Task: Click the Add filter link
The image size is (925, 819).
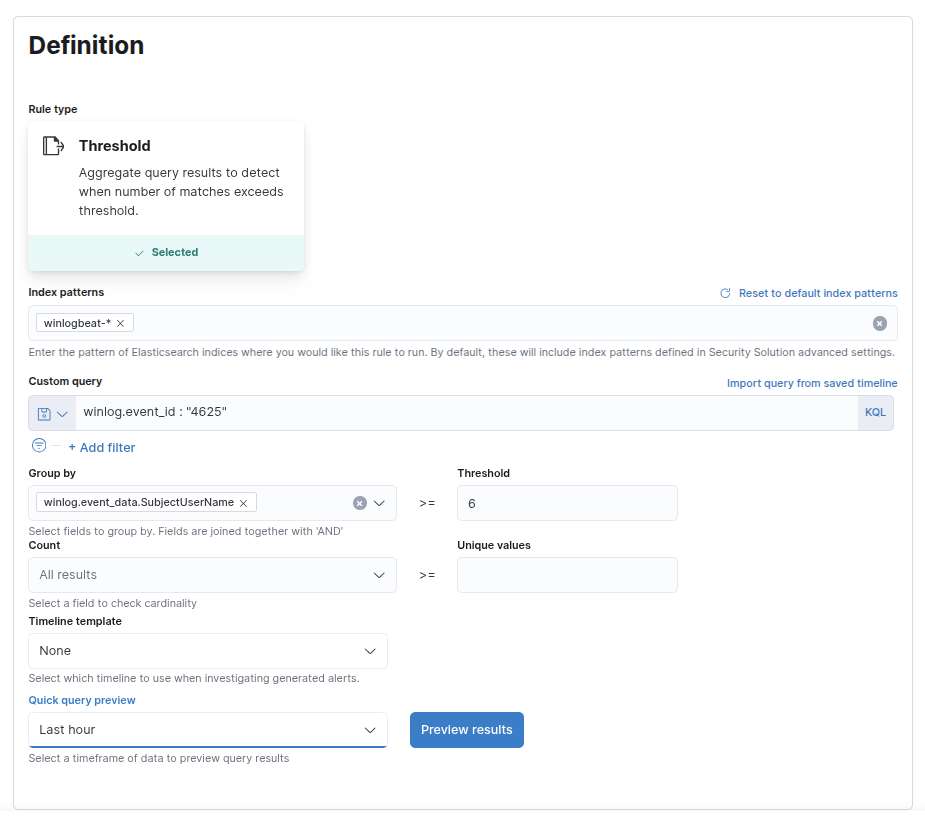Action: coord(102,448)
